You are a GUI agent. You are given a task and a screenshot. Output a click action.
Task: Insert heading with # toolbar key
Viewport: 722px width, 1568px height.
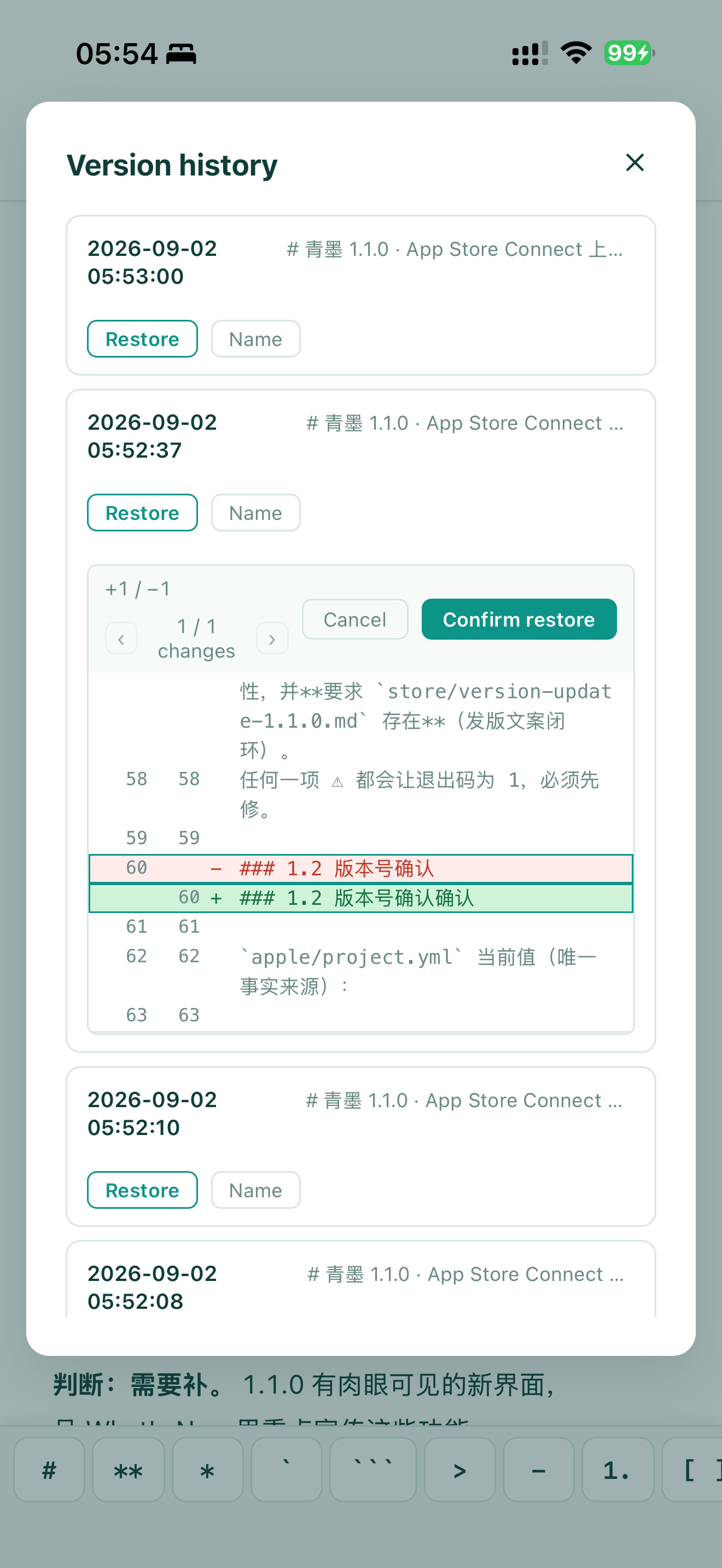coord(49,1470)
